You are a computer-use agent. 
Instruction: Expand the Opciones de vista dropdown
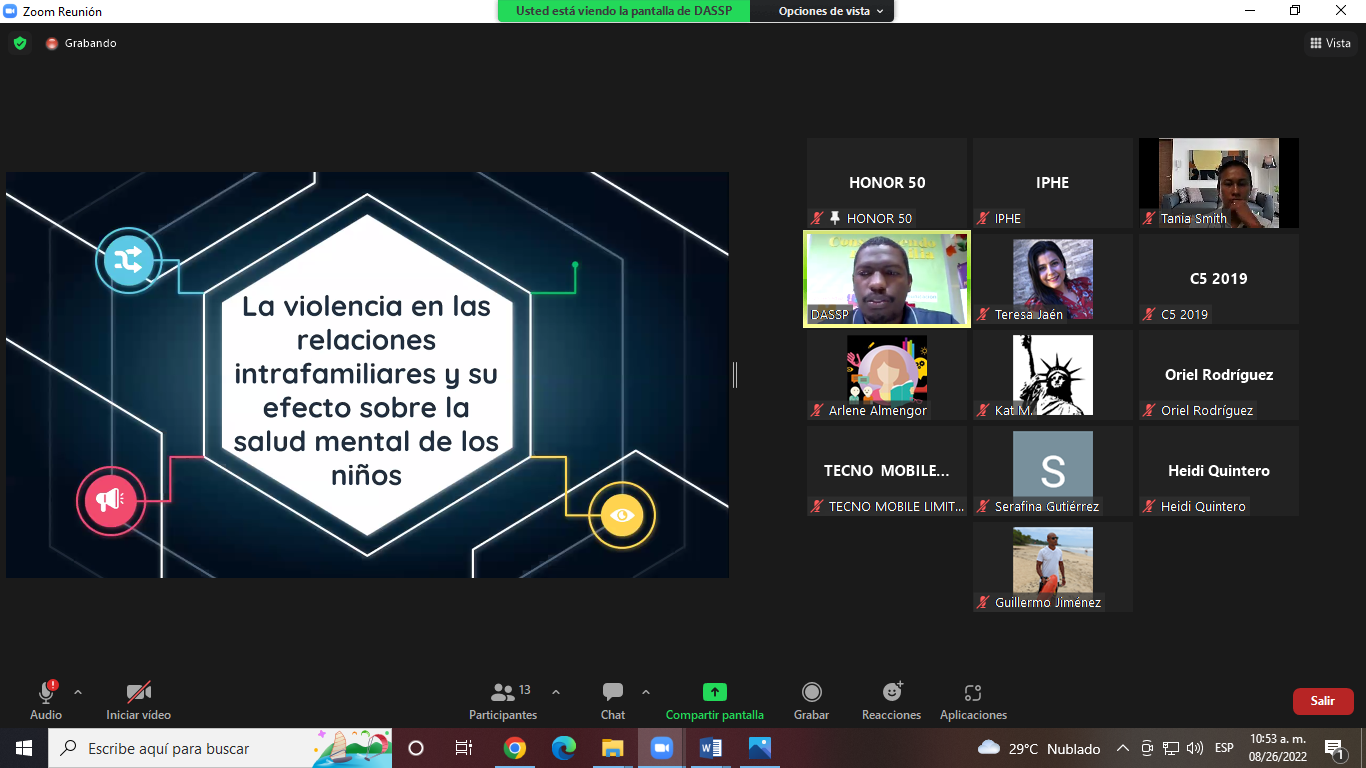tap(831, 11)
